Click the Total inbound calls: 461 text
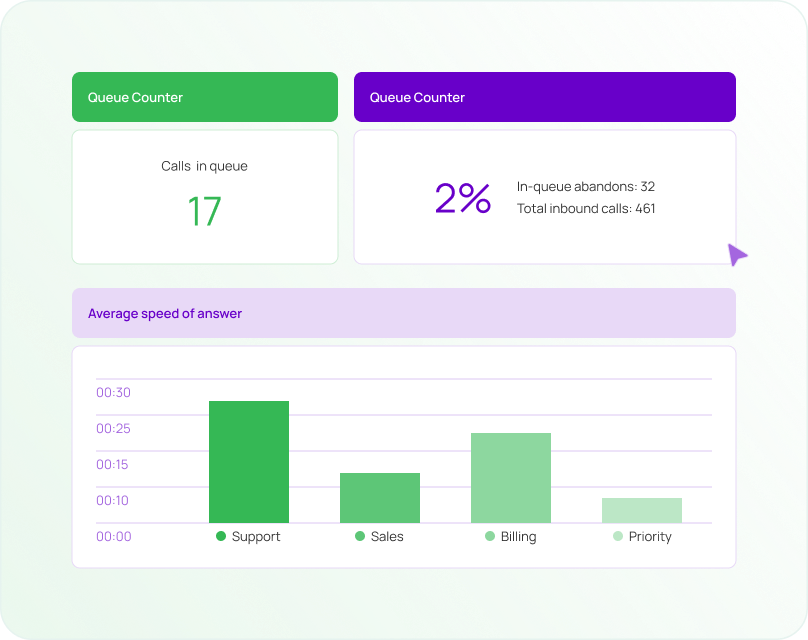This screenshot has height=640, width=808. 585,209
